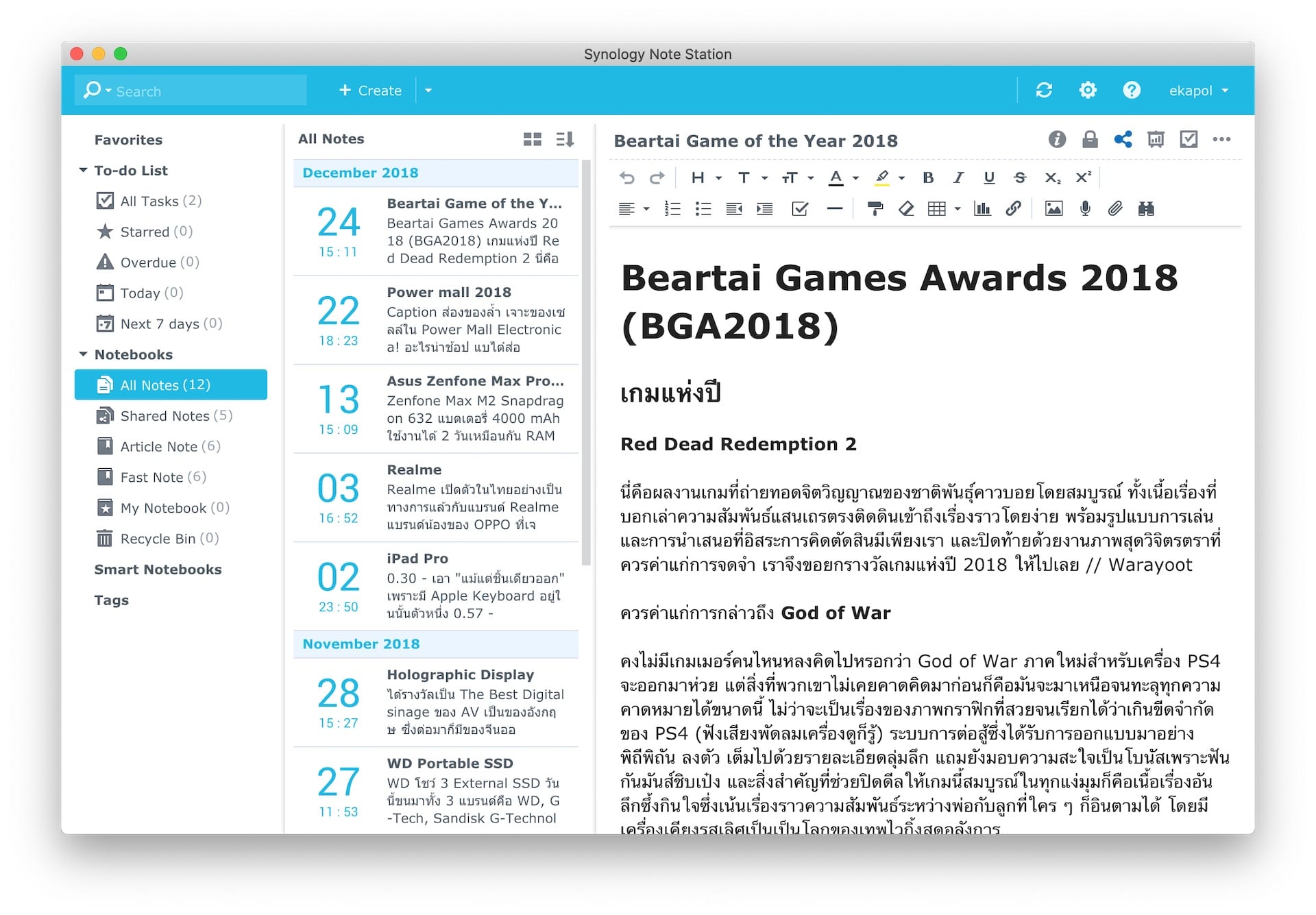Insert a chart

982,209
